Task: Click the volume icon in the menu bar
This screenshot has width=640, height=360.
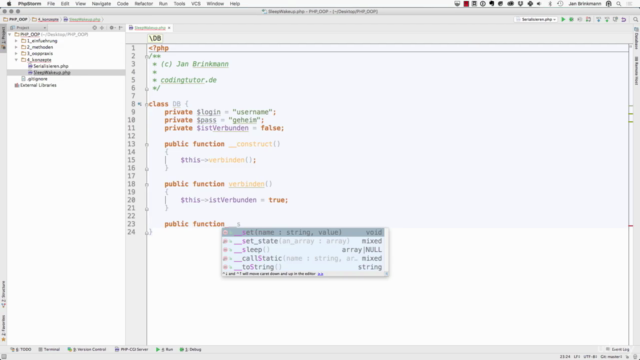Action: tap(539, 4)
